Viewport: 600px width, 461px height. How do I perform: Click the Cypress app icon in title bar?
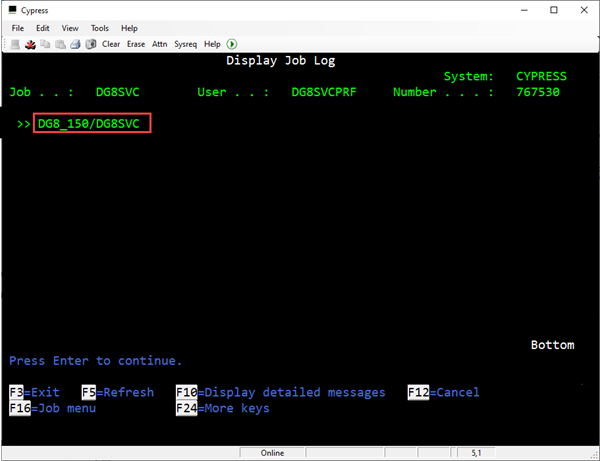pyautogui.click(x=13, y=10)
